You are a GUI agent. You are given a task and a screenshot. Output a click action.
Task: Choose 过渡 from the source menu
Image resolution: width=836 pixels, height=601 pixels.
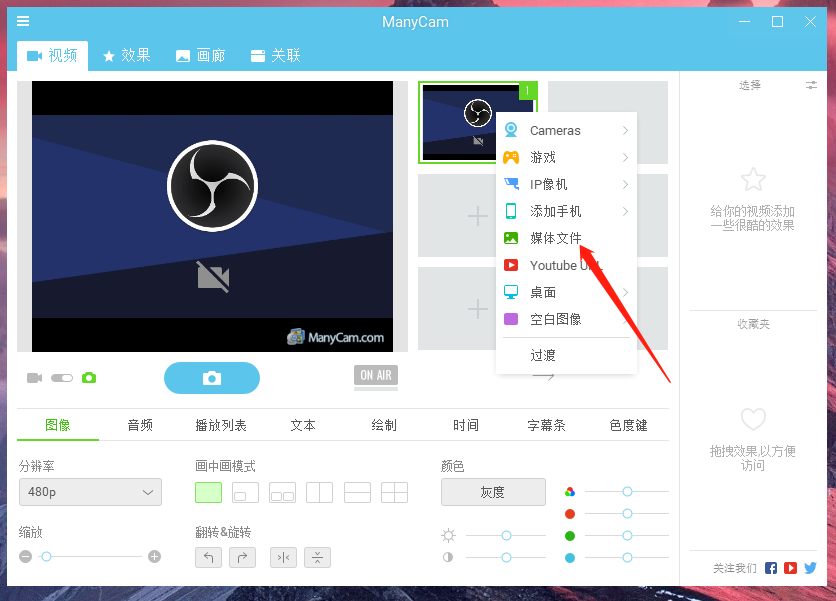[566, 355]
